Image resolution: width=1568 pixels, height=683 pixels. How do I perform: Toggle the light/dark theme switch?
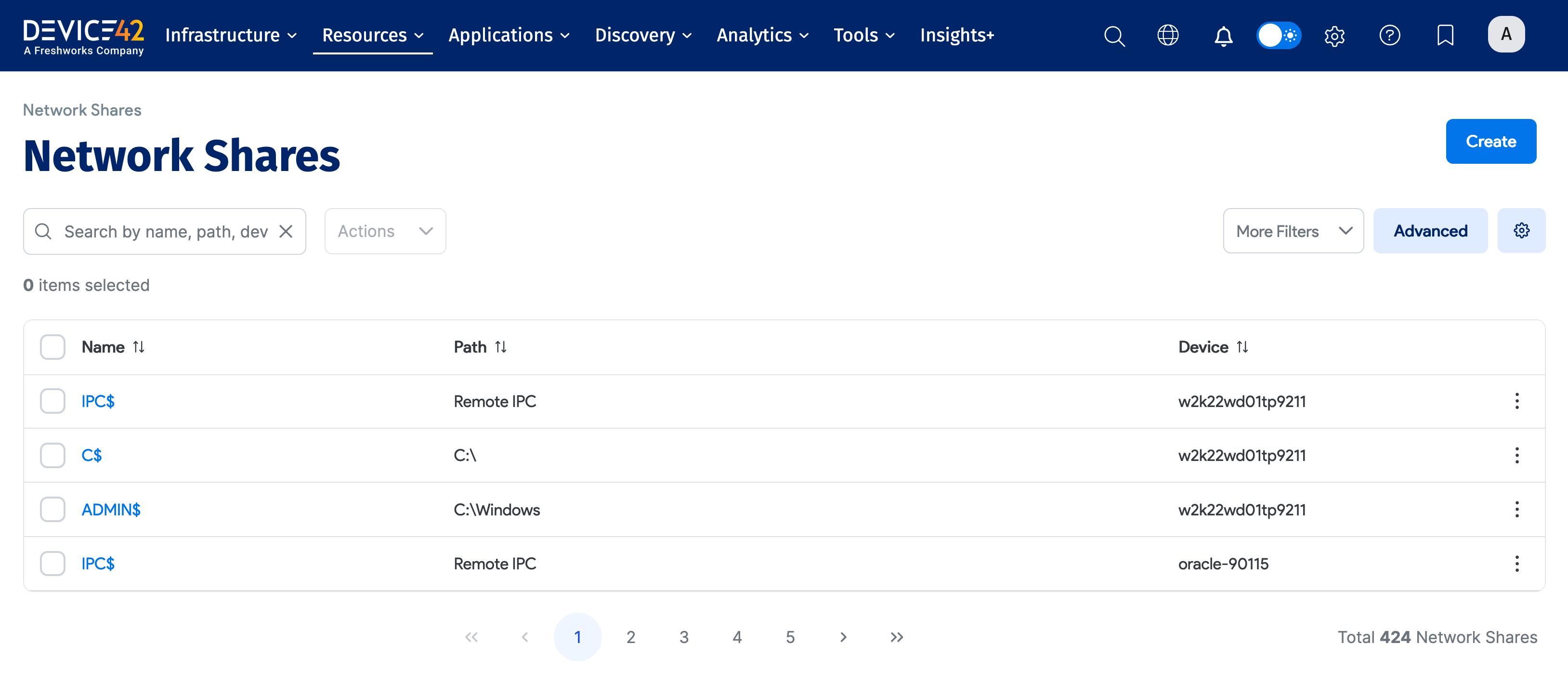tap(1278, 35)
